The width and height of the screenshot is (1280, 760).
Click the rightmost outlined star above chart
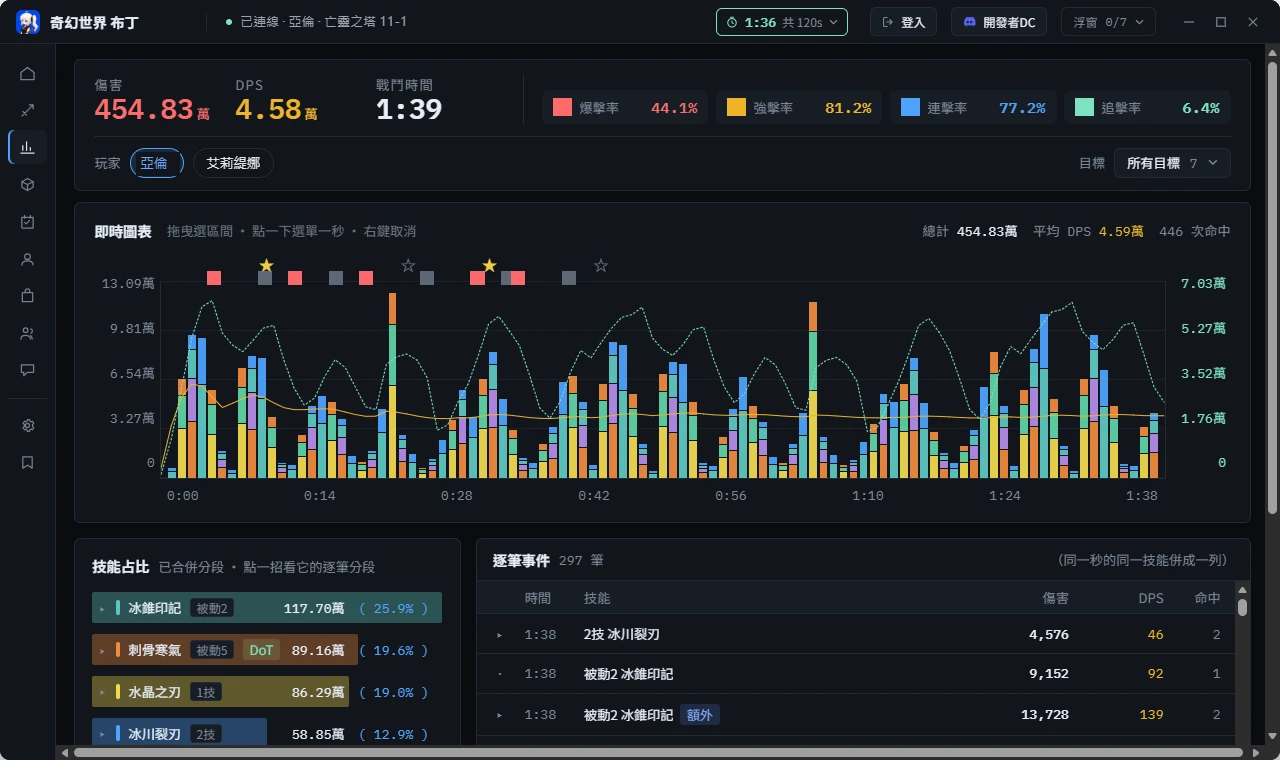(601, 265)
